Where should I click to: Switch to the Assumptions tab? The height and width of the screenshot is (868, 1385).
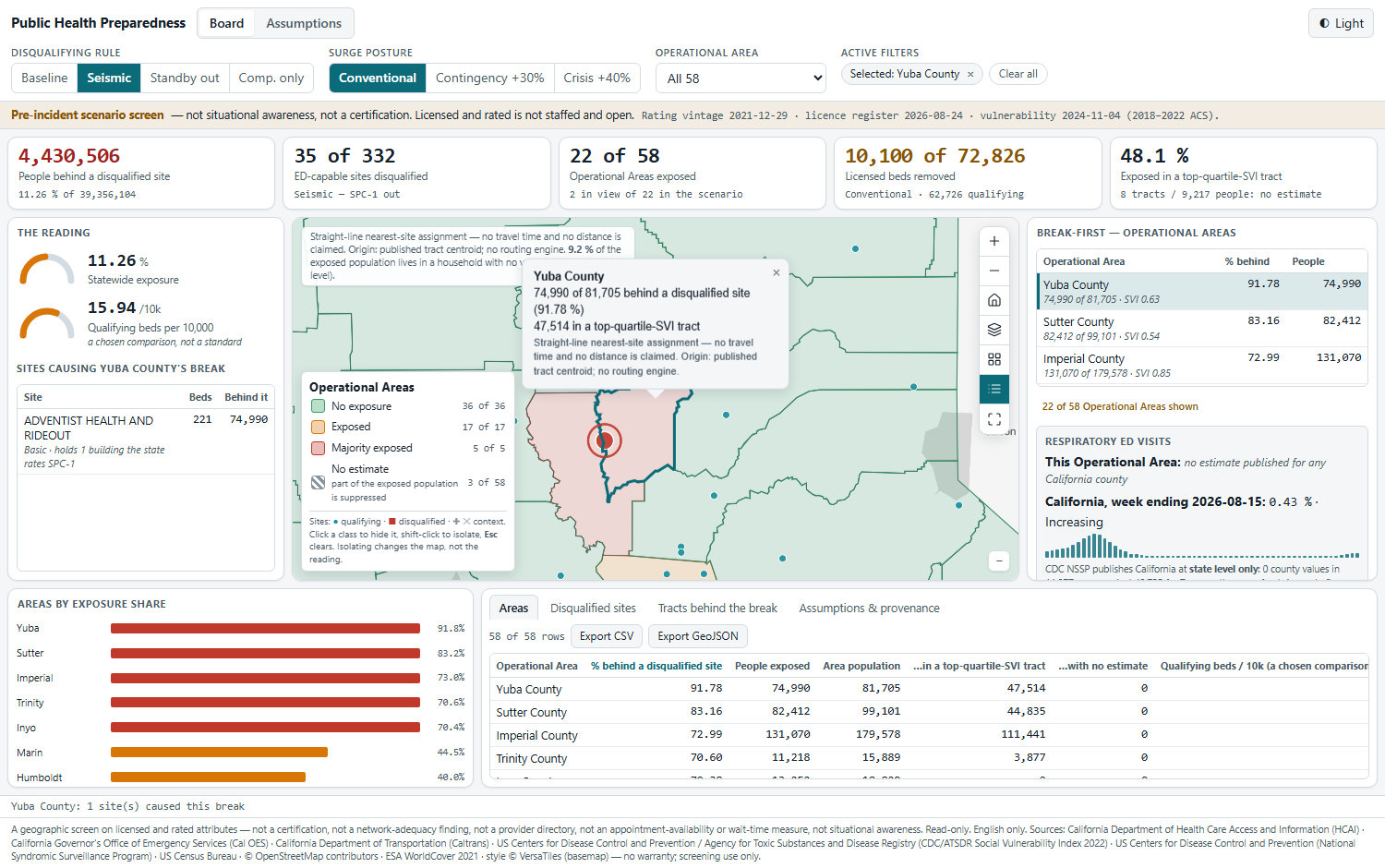[x=304, y=23]
